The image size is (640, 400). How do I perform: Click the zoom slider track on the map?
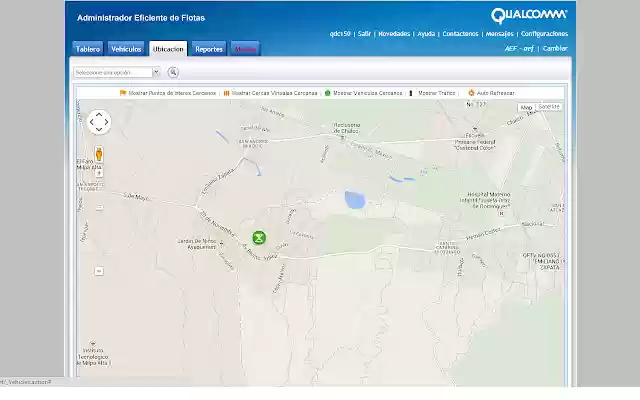coord(99,222)
